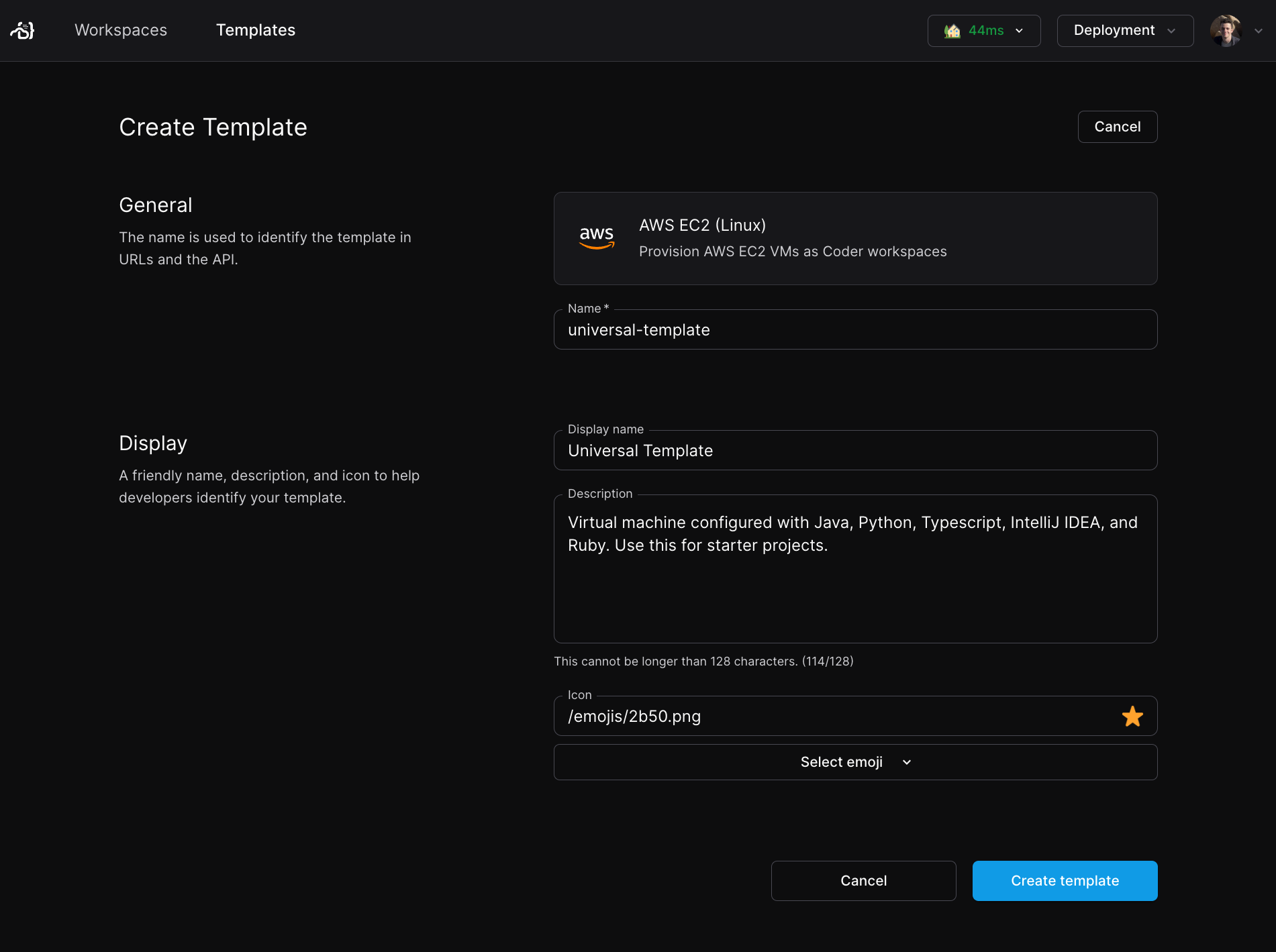Screen dimensions: 1276x952
Task: Expand the user menu chevron
Action: 1259,31
